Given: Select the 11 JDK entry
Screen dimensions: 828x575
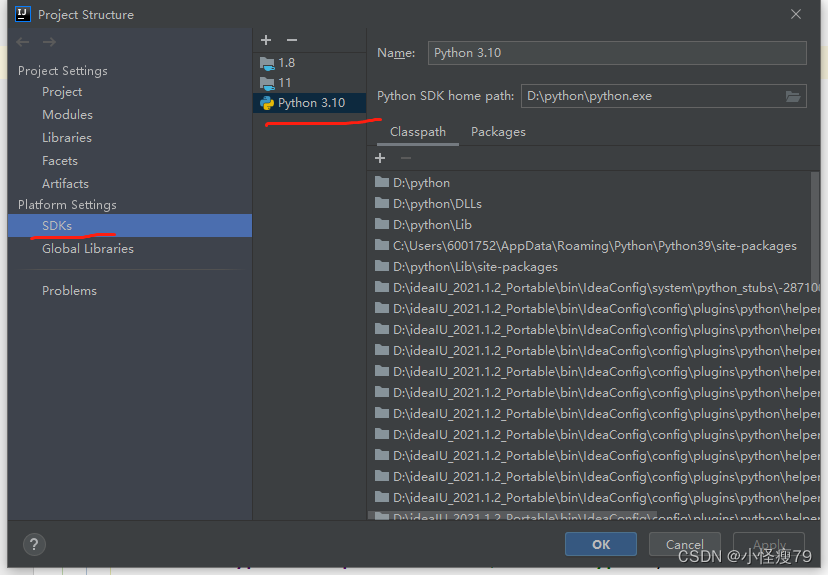Looking at the screenshot, I should [309, 83].
